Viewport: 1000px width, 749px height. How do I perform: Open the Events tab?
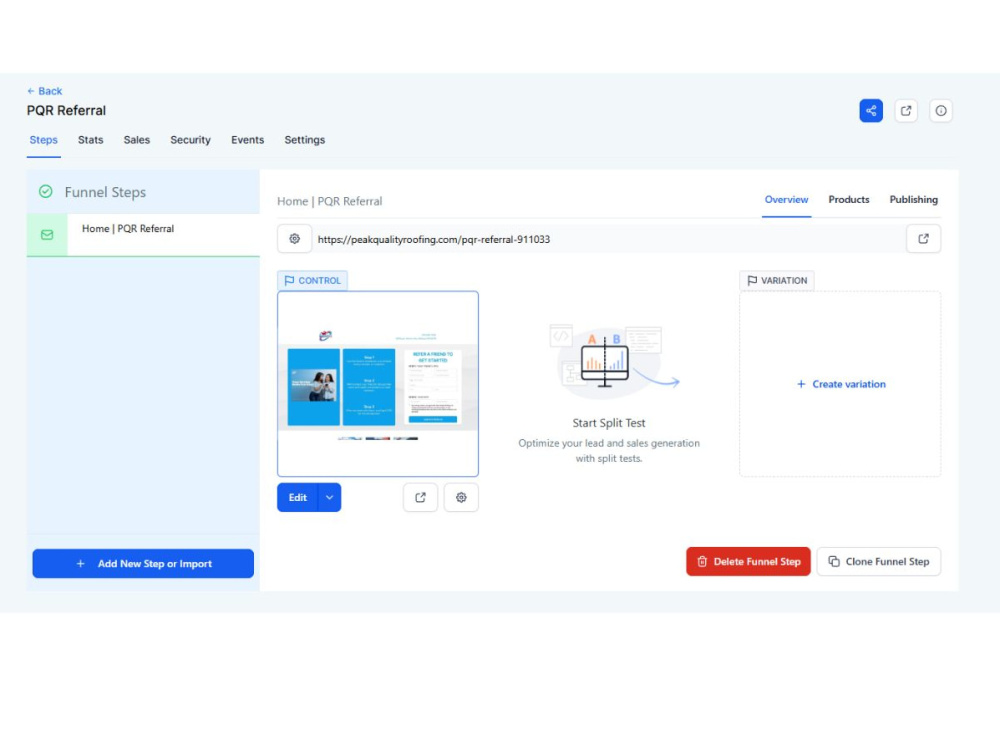[247, 140]
